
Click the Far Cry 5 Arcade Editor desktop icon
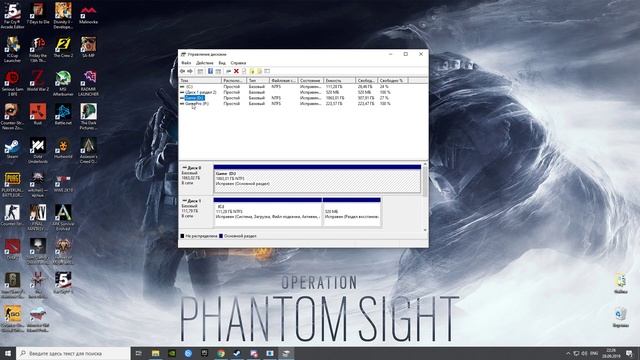point(12,16)
